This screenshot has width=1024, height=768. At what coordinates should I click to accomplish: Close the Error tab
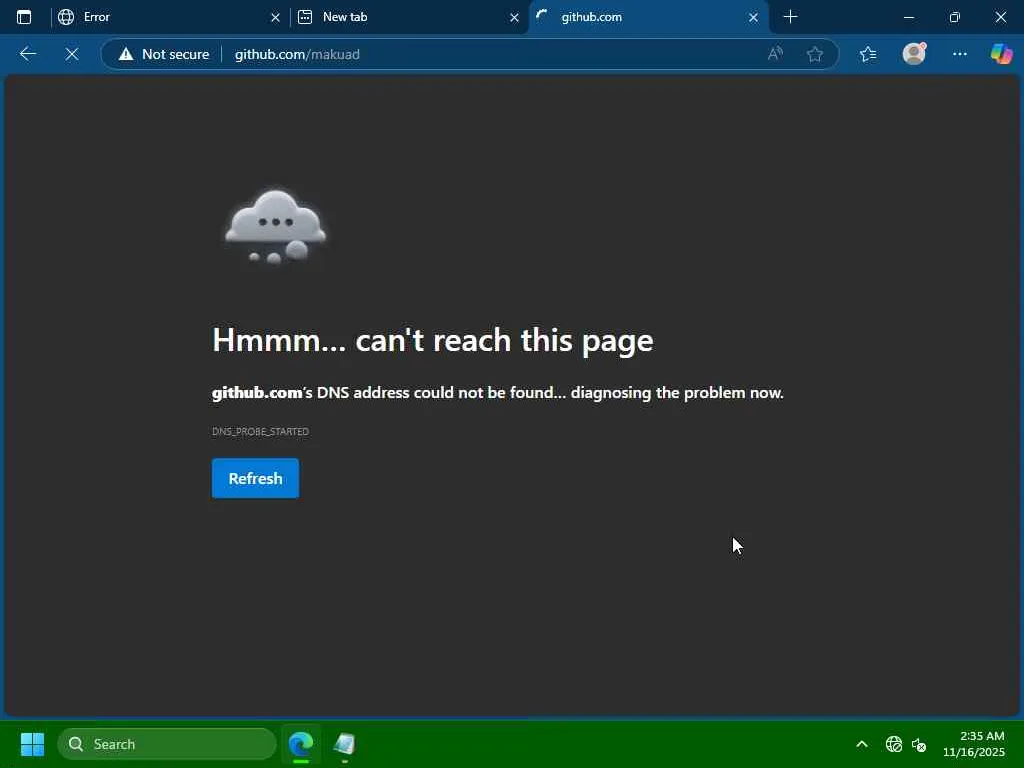(x=275, y=18)
